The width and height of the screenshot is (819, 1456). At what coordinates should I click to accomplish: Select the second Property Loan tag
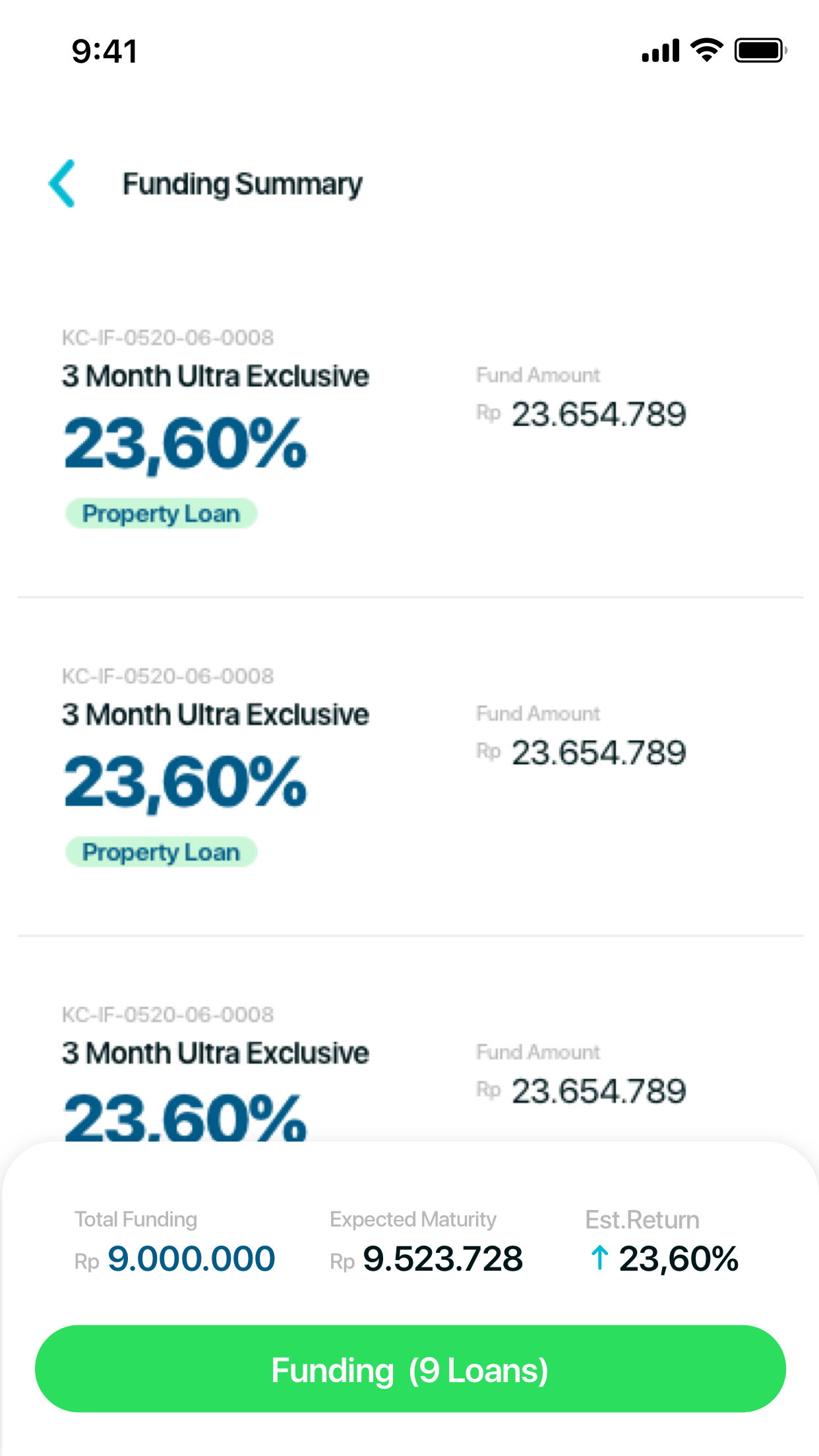[x=161, y=852]
